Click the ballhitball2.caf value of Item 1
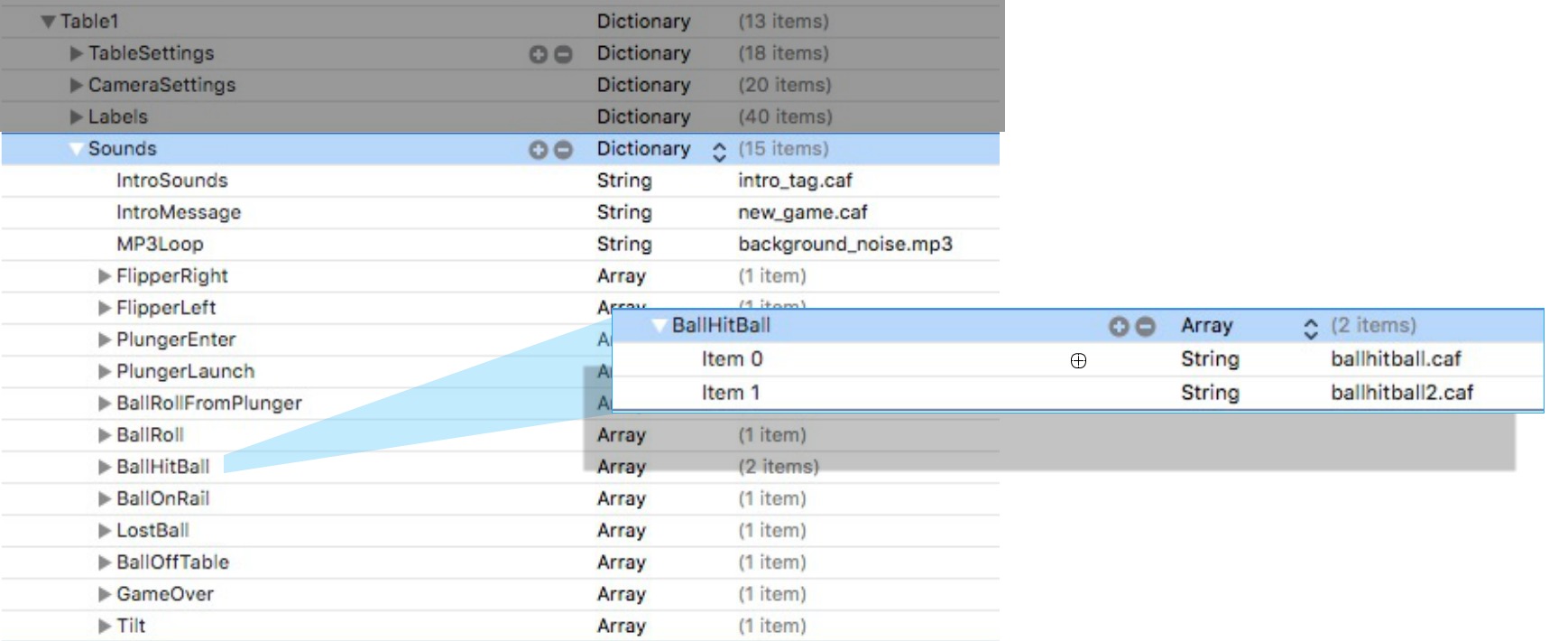 click(x=1401, y=393)
